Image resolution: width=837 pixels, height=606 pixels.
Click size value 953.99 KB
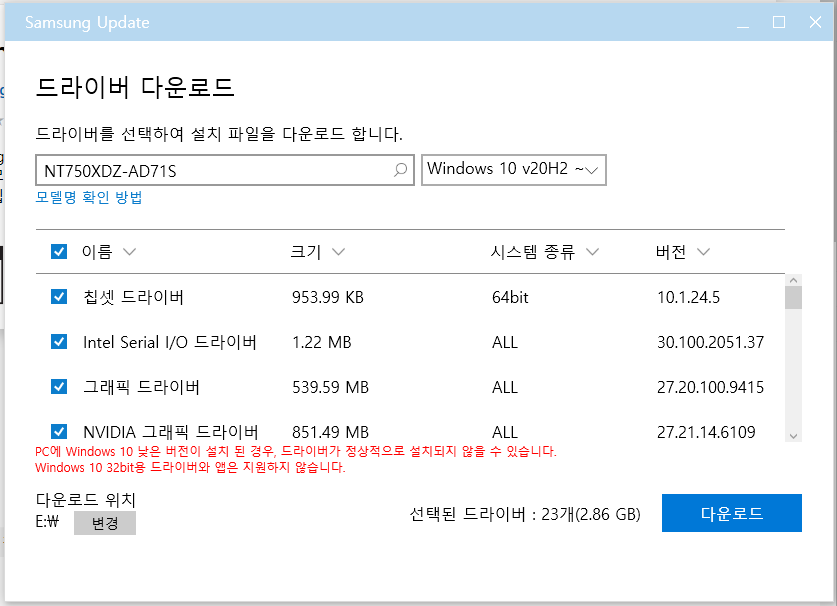click(x=328, y=297)
